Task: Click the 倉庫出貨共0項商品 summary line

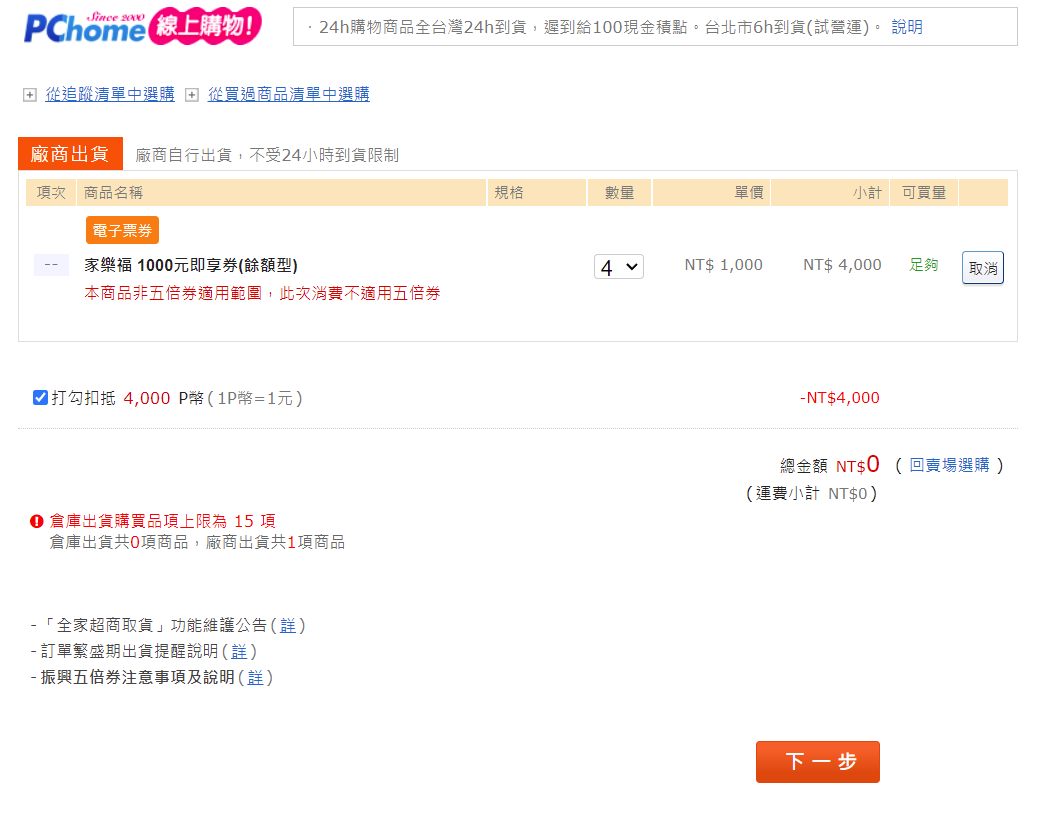Action: point(197,542)
